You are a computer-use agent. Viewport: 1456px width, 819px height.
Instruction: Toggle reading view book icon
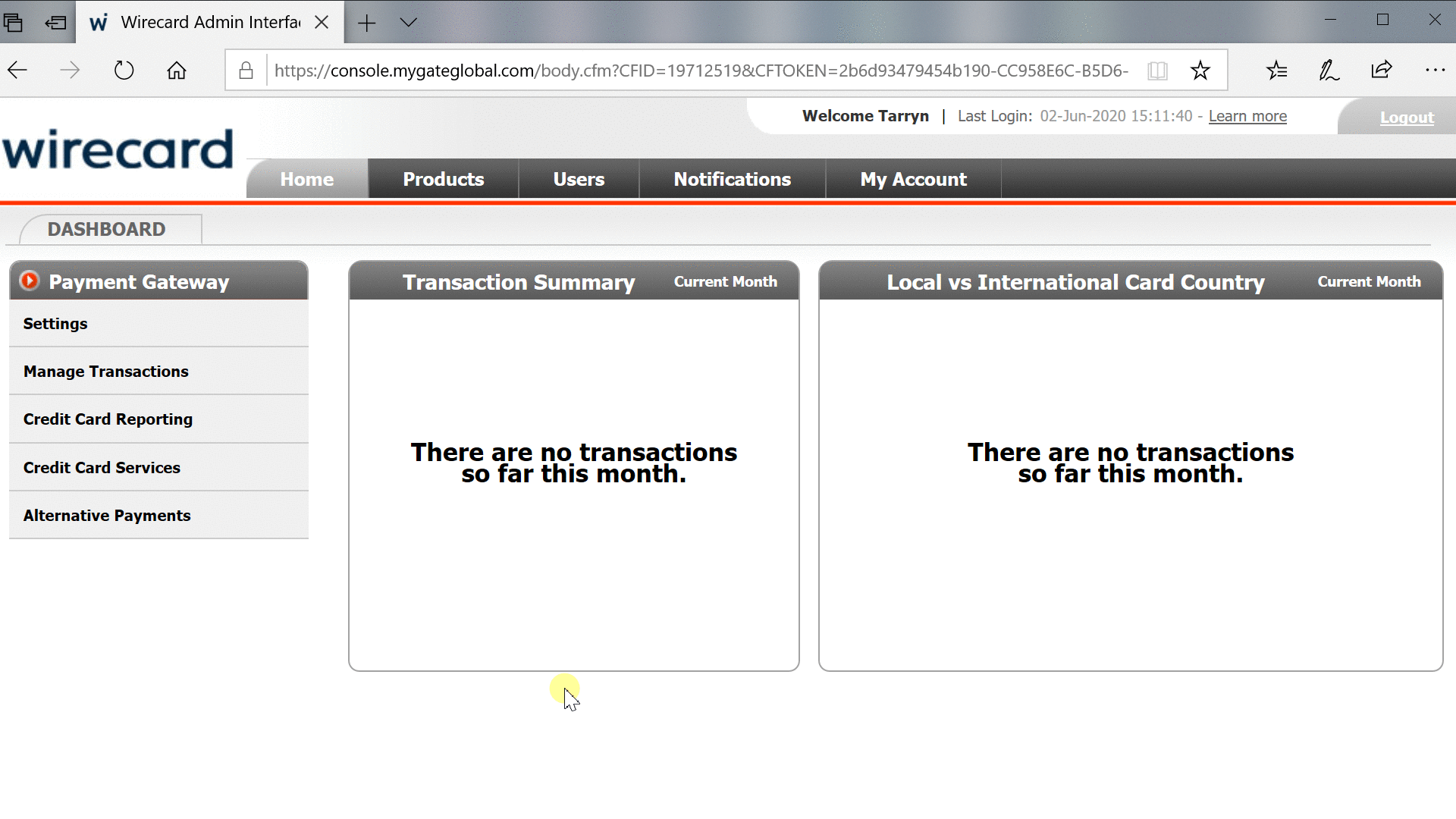coord(1157,71)
